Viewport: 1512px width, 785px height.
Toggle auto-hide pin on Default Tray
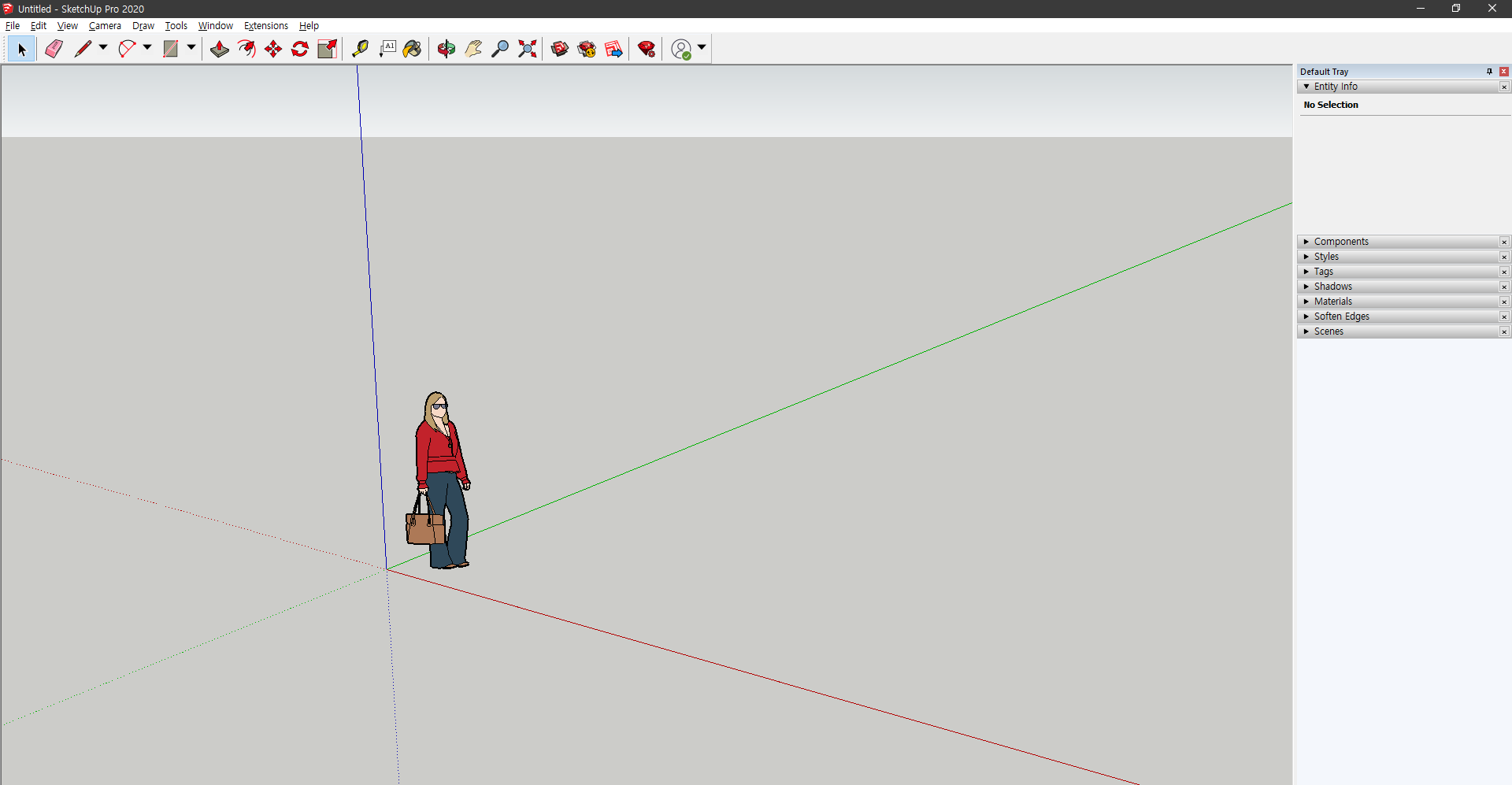1489,72
